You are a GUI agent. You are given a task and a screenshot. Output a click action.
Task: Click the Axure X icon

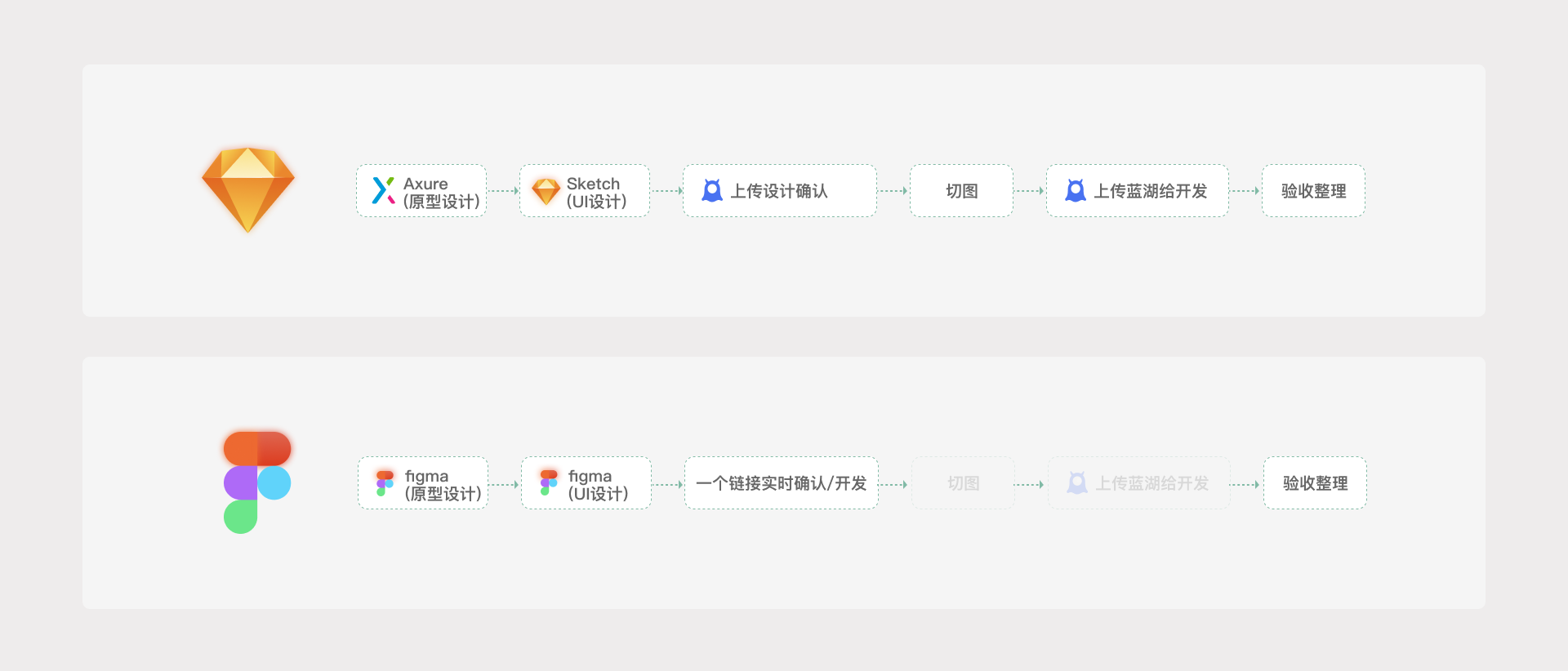pyautogui.click(x=383, y=190)
